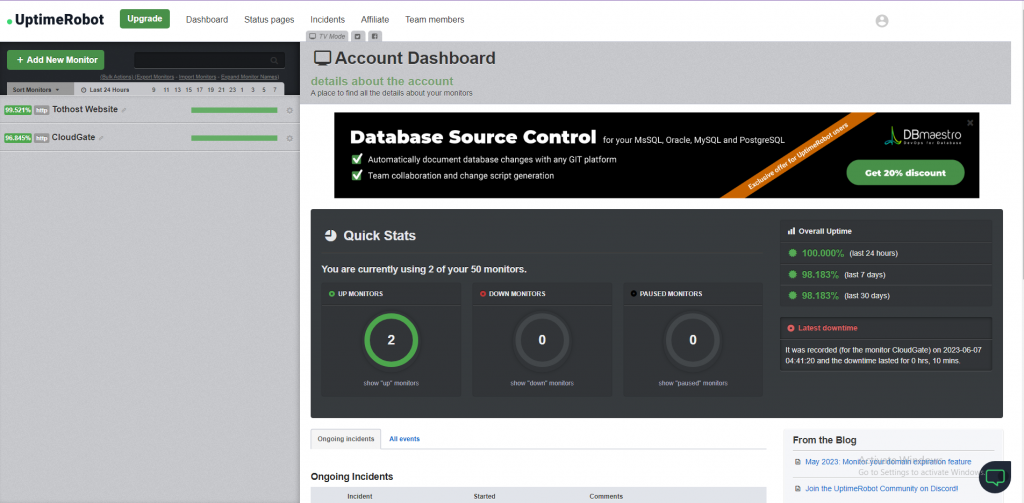Click the green Upgrade button

144,19
